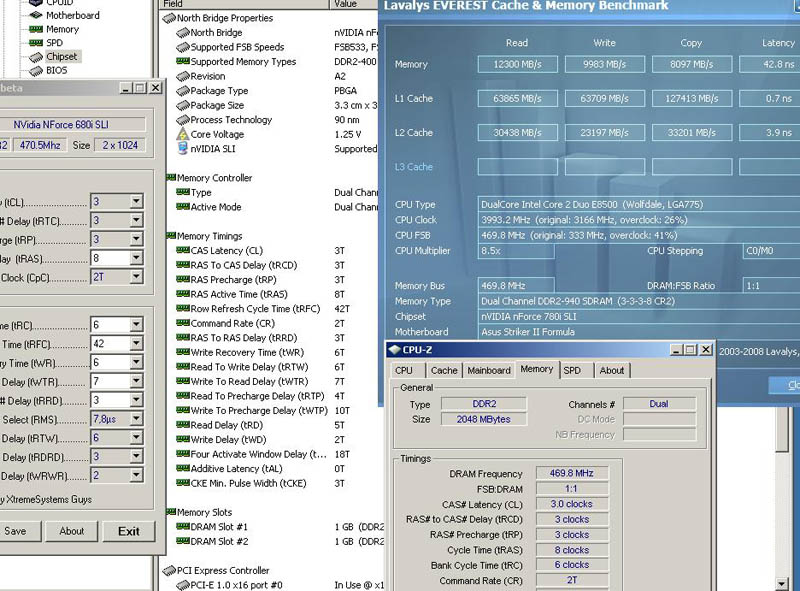Open the tWTR dropdown showing 7

click(x=136, y=381)
